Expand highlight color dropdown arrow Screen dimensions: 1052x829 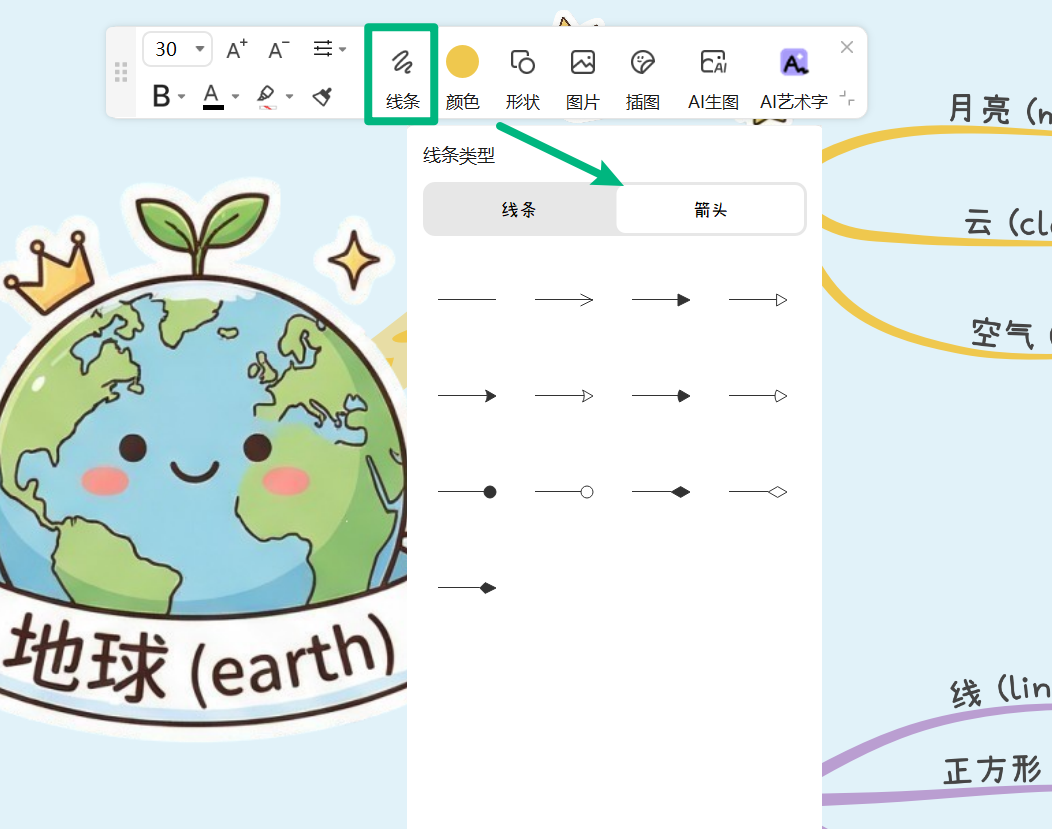click(x=290, y=97)
